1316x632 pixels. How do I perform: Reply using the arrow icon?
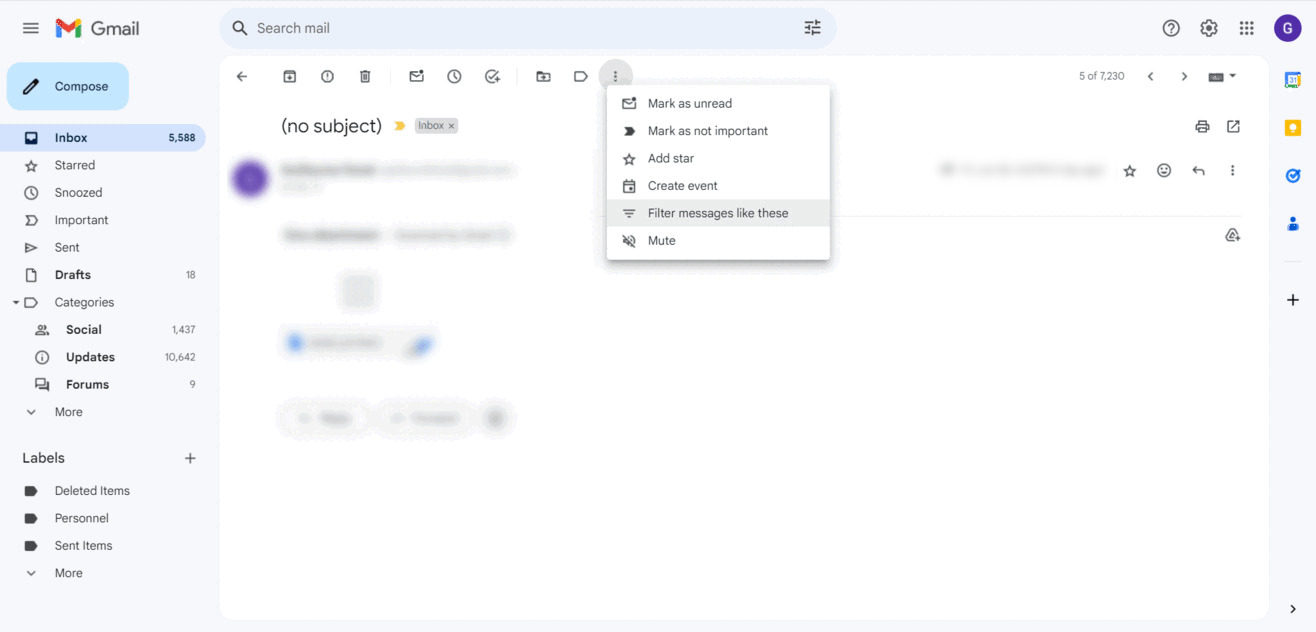pos(1198,171)
